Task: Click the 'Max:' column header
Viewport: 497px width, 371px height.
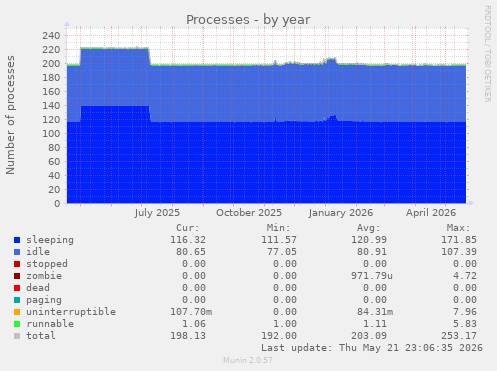Action: (458, 228)
